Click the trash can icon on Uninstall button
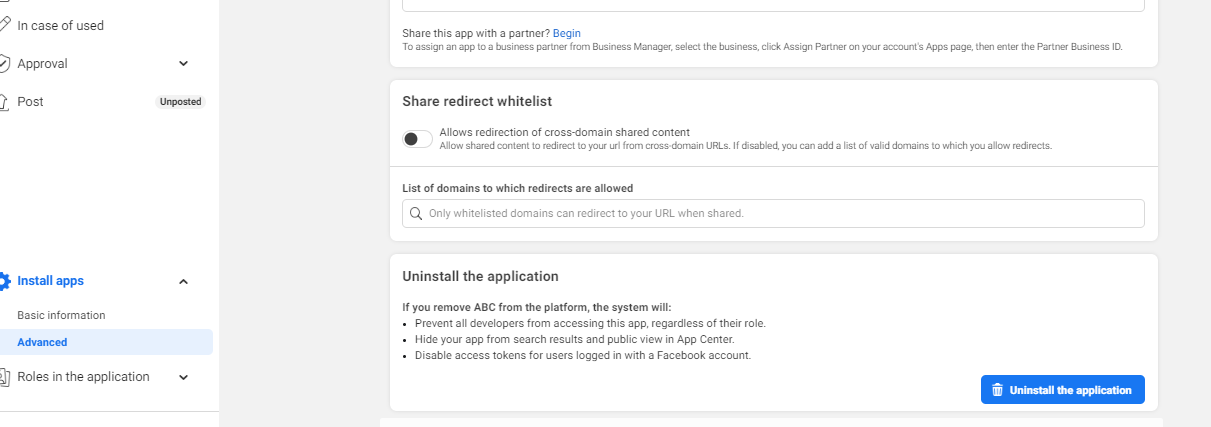Screen dimensions: 1211x427 click(997, 390)
